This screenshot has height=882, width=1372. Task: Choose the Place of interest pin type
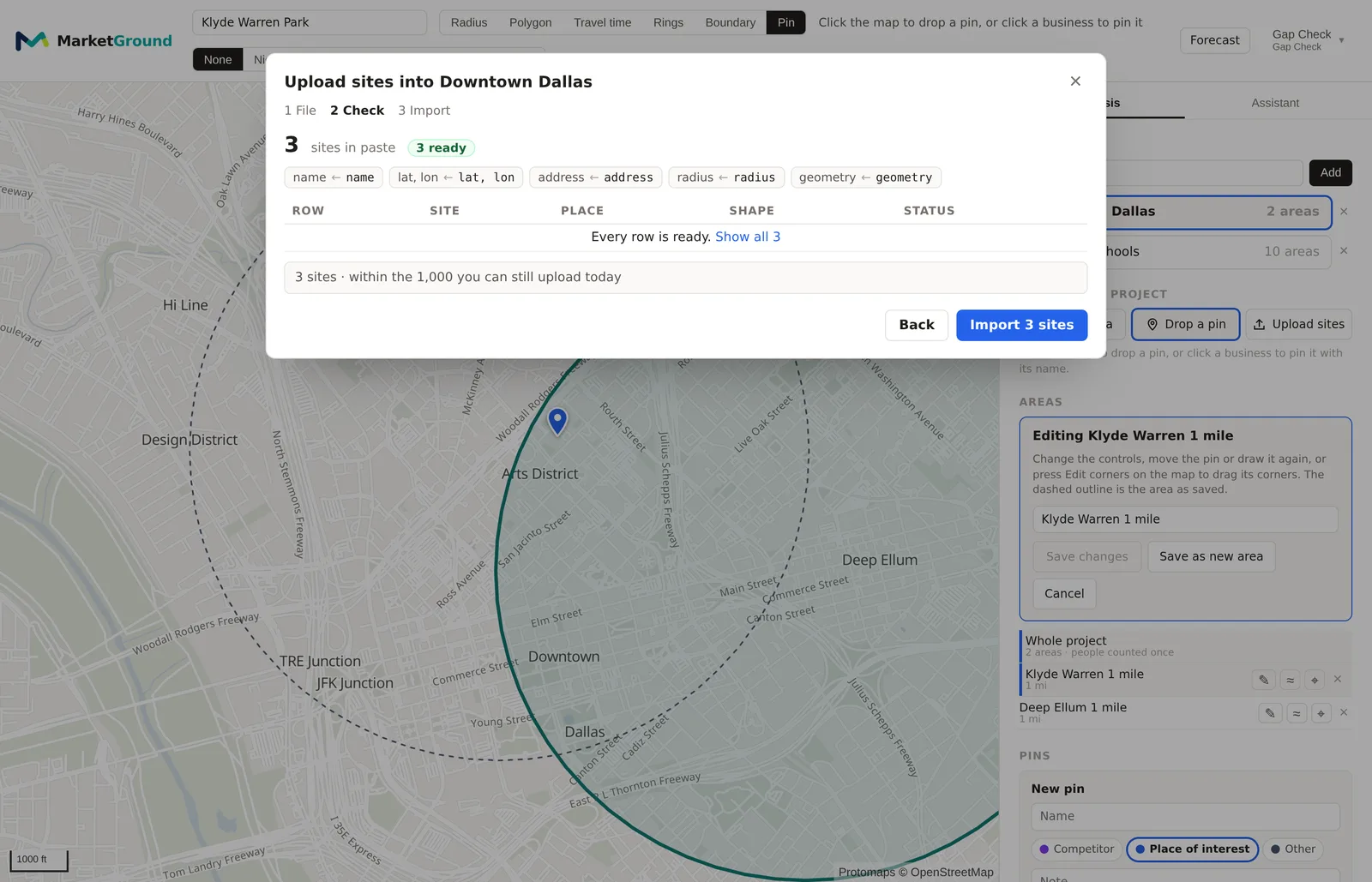pyautogui.click(x=1192, y=849)
